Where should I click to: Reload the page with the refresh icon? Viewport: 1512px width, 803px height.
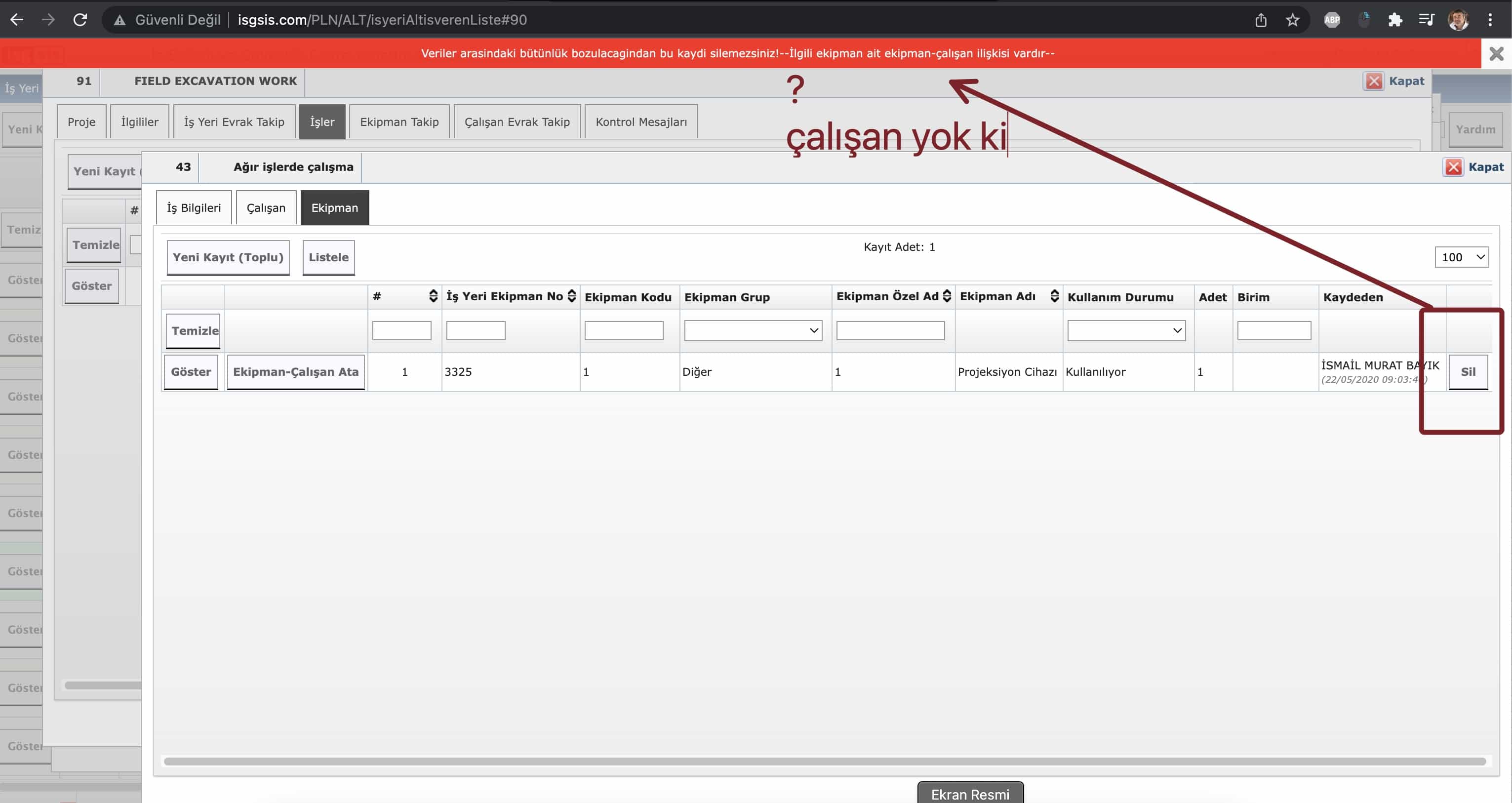point(80,20)
